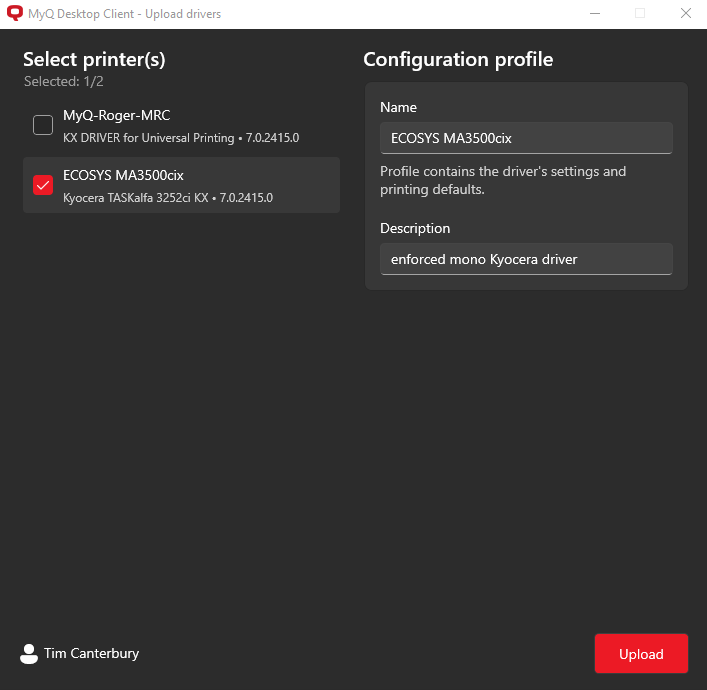Click the user avatar icon beside Tim Canterbury

pyautogui.click(x=29, y=654)
